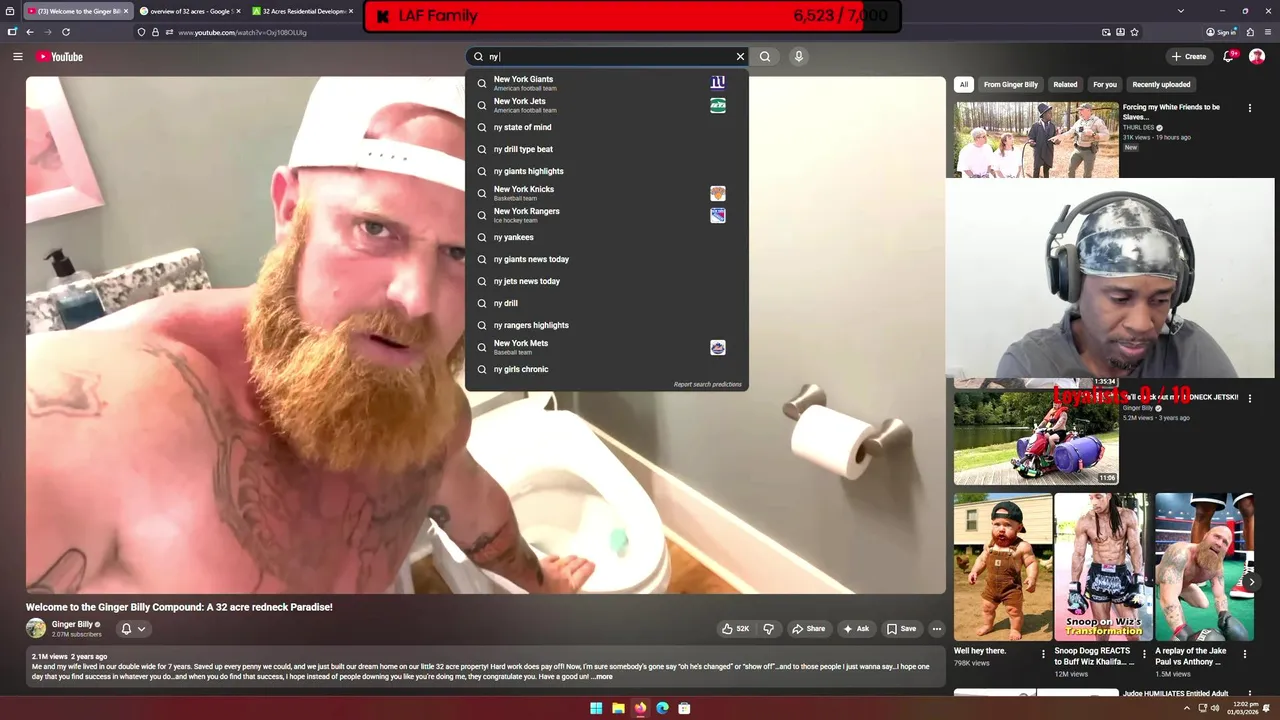1280x720 pixels.
Task: Choose 'ny girls chronic' suggestion
Action: pos(606,369)
